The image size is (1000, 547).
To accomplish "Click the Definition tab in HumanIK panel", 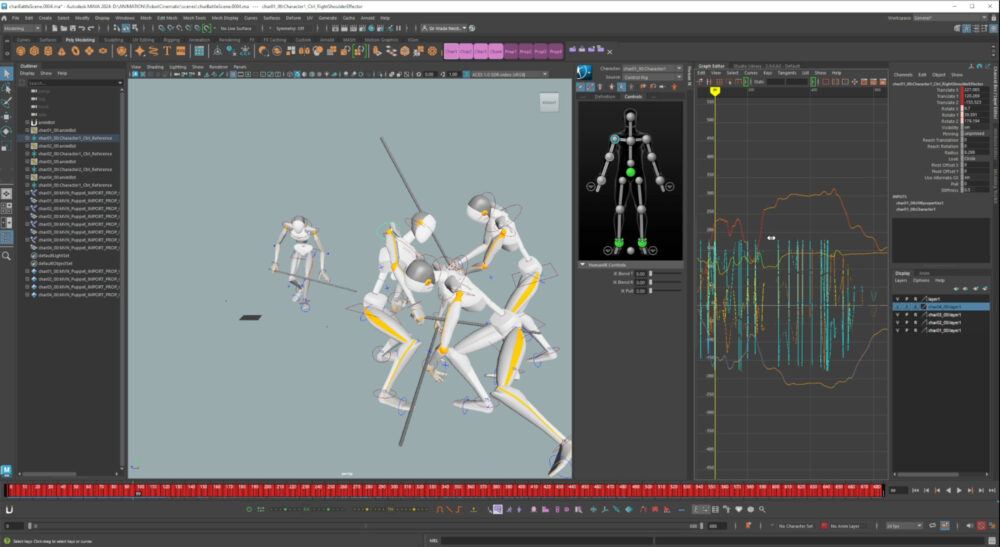I will point(605,97).
